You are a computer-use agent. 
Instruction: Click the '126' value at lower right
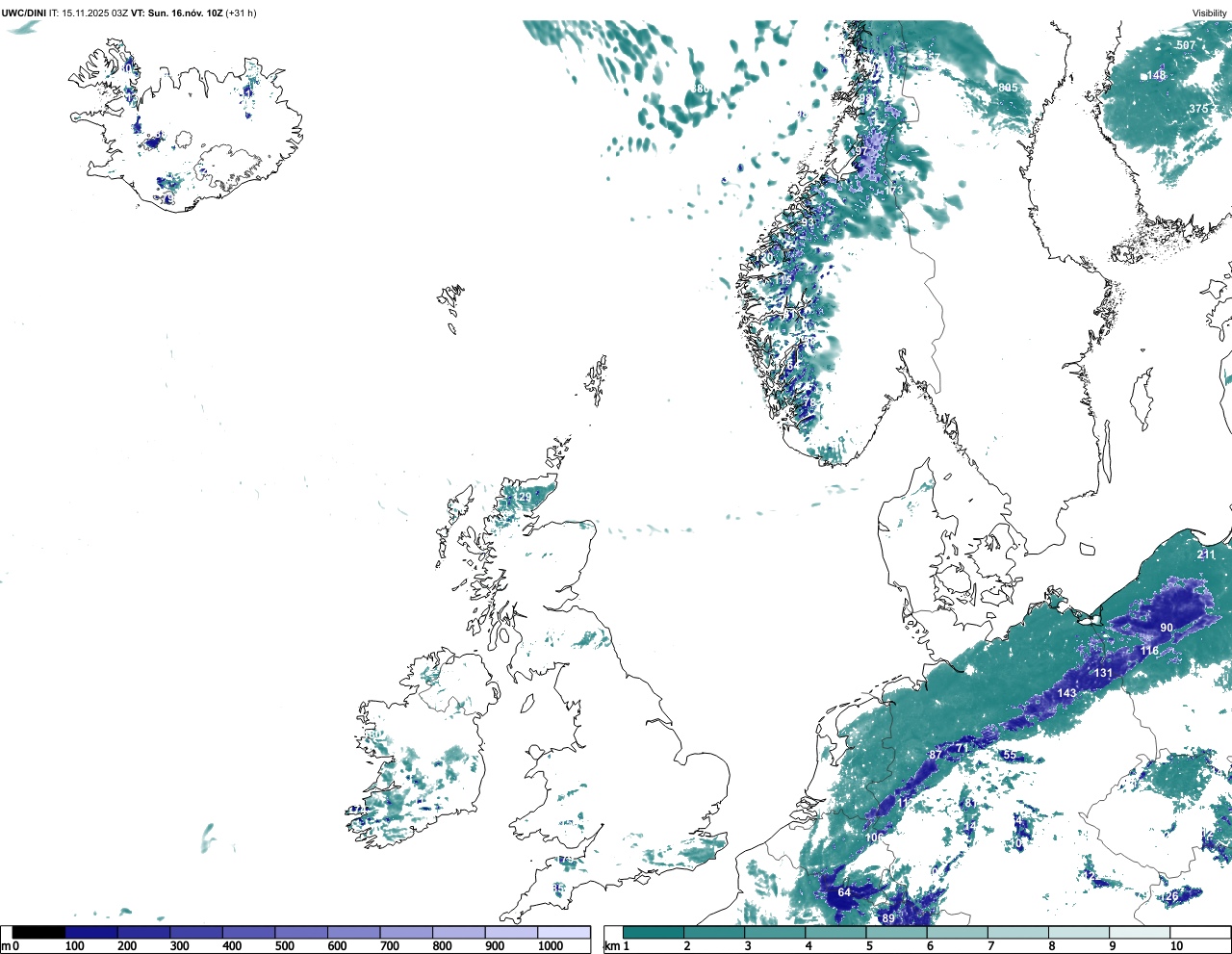pos(1168,896)
